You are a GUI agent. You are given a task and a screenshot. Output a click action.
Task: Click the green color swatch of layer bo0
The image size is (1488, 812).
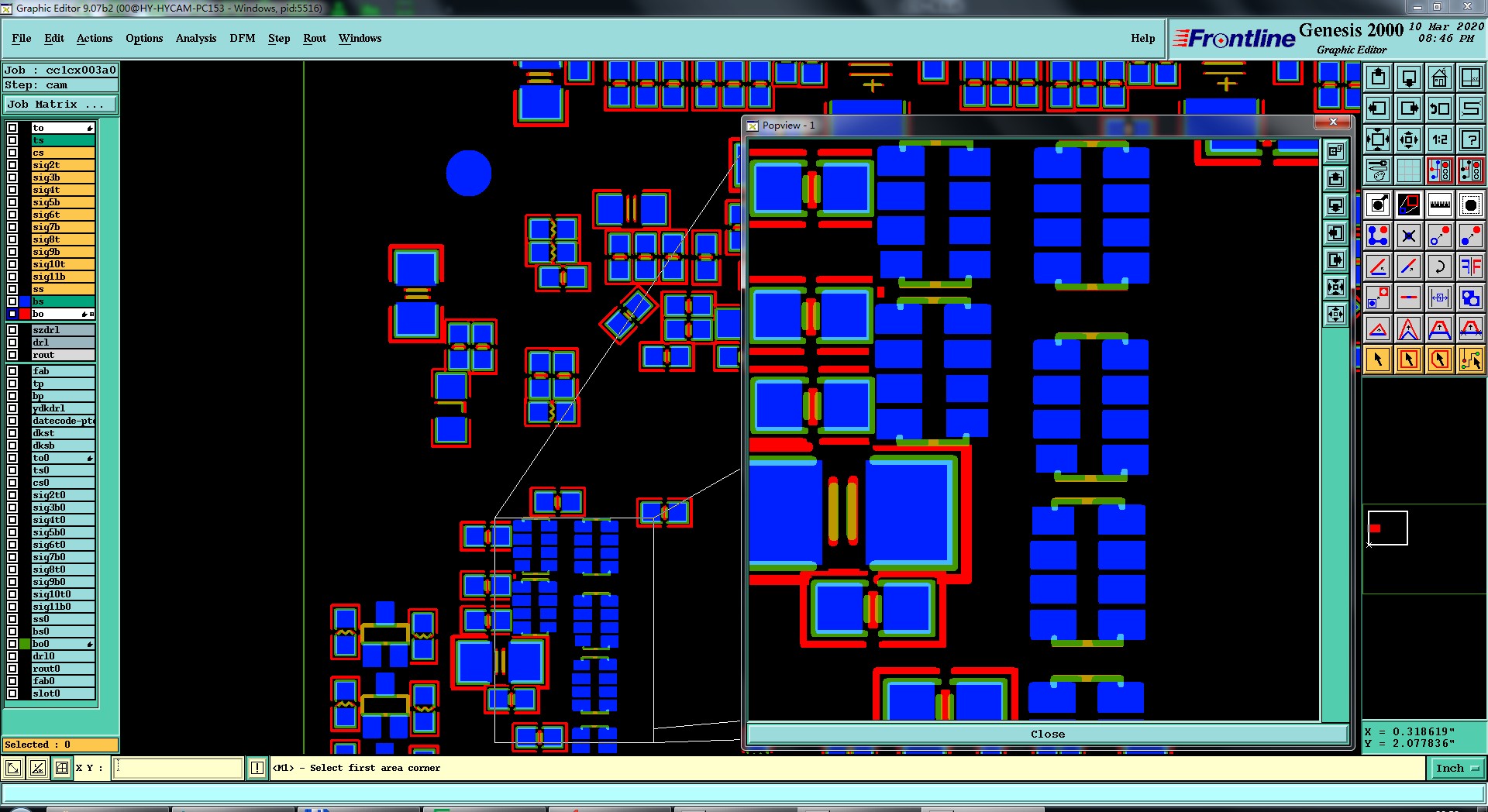[25, 644]
